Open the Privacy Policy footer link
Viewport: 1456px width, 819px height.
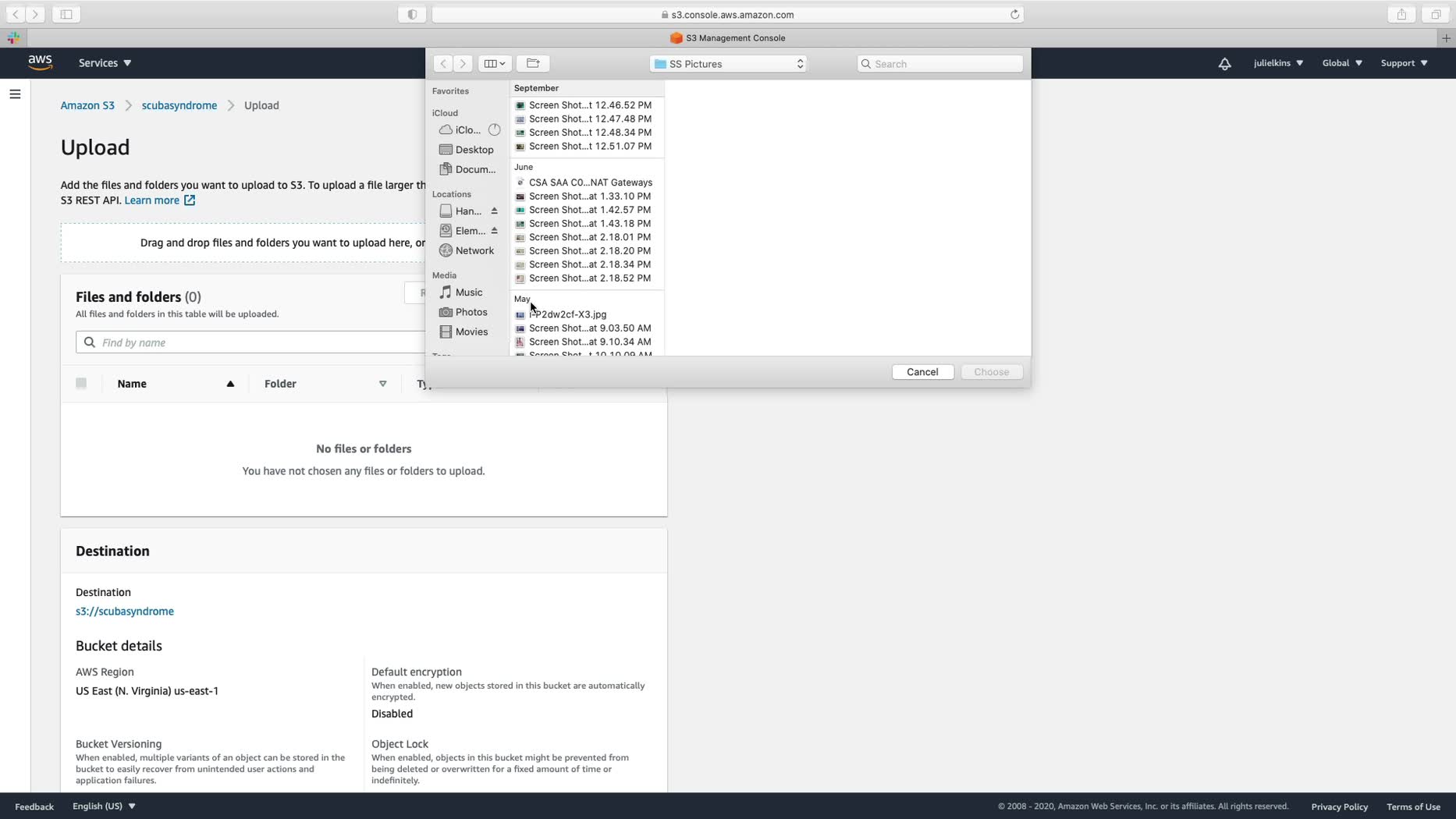1339,807
